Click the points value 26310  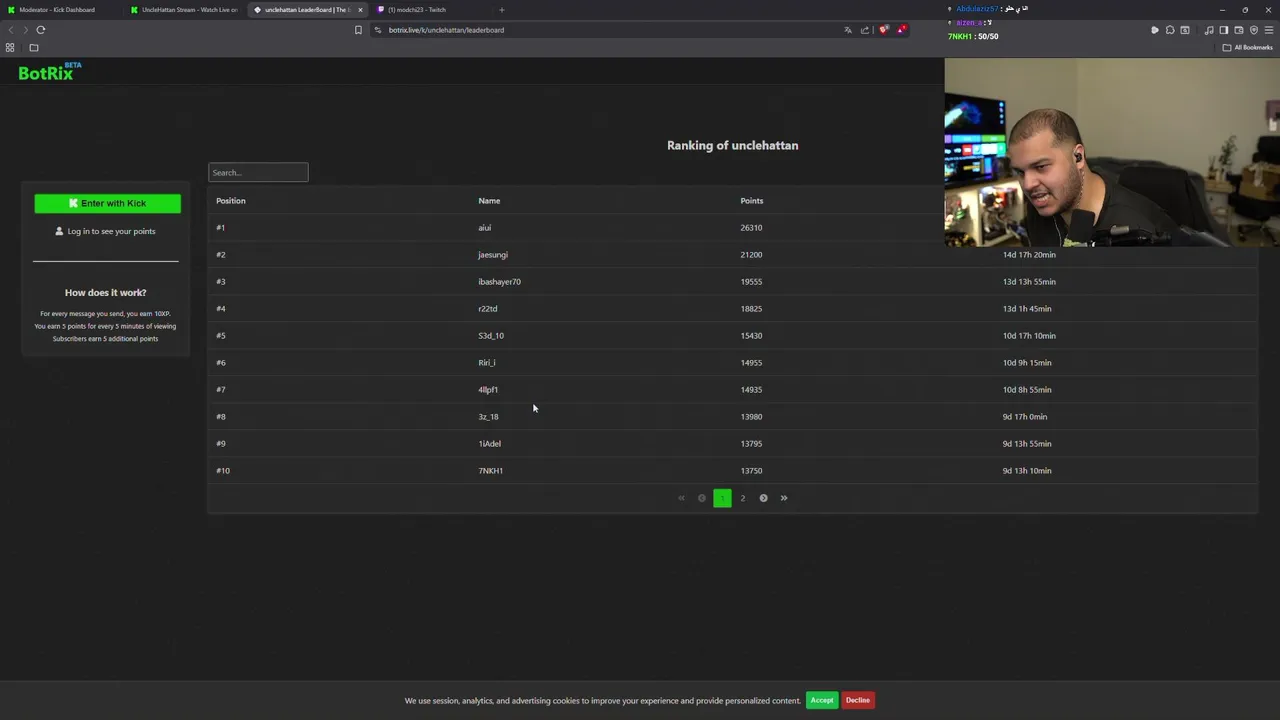pyautogui.click(x=751, y=227)
